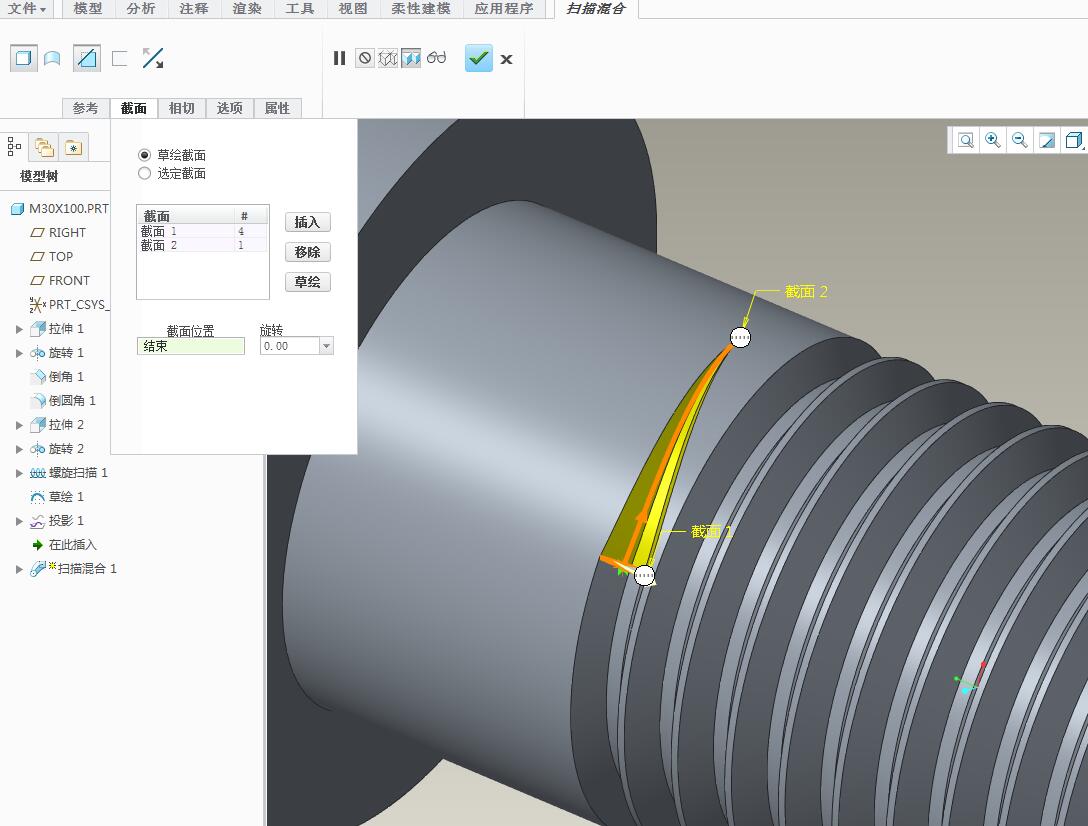Viewport: 1088px width, 826px height.
Task: Open the 文件 menu dropdown
Action: coord(27,8)
